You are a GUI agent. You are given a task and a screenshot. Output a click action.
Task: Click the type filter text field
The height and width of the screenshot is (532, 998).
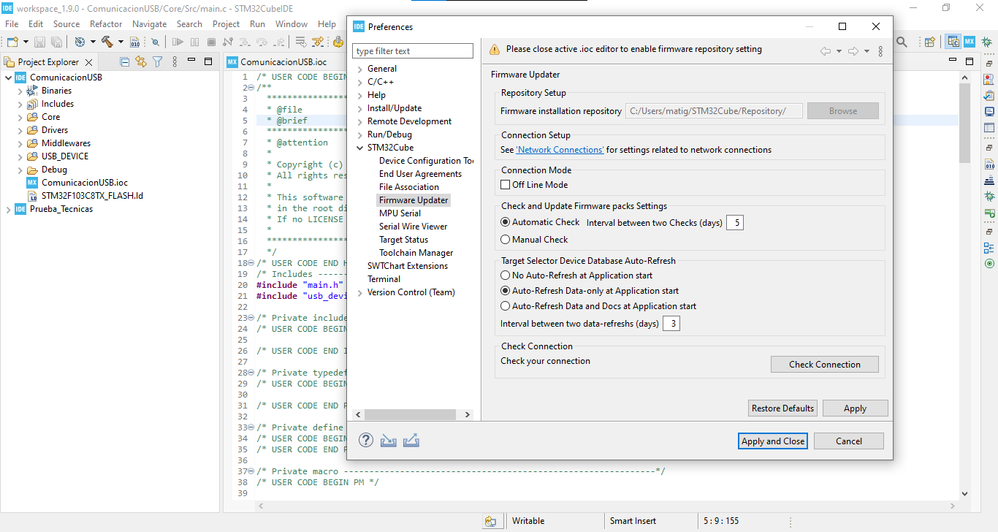(x=412, y=51)
